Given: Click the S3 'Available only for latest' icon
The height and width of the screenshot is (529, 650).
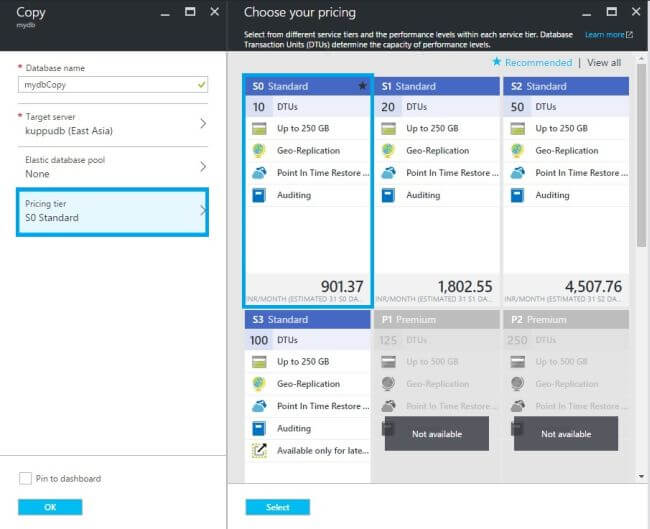Looking at the screenshot, I should click(x=258, y=451).
